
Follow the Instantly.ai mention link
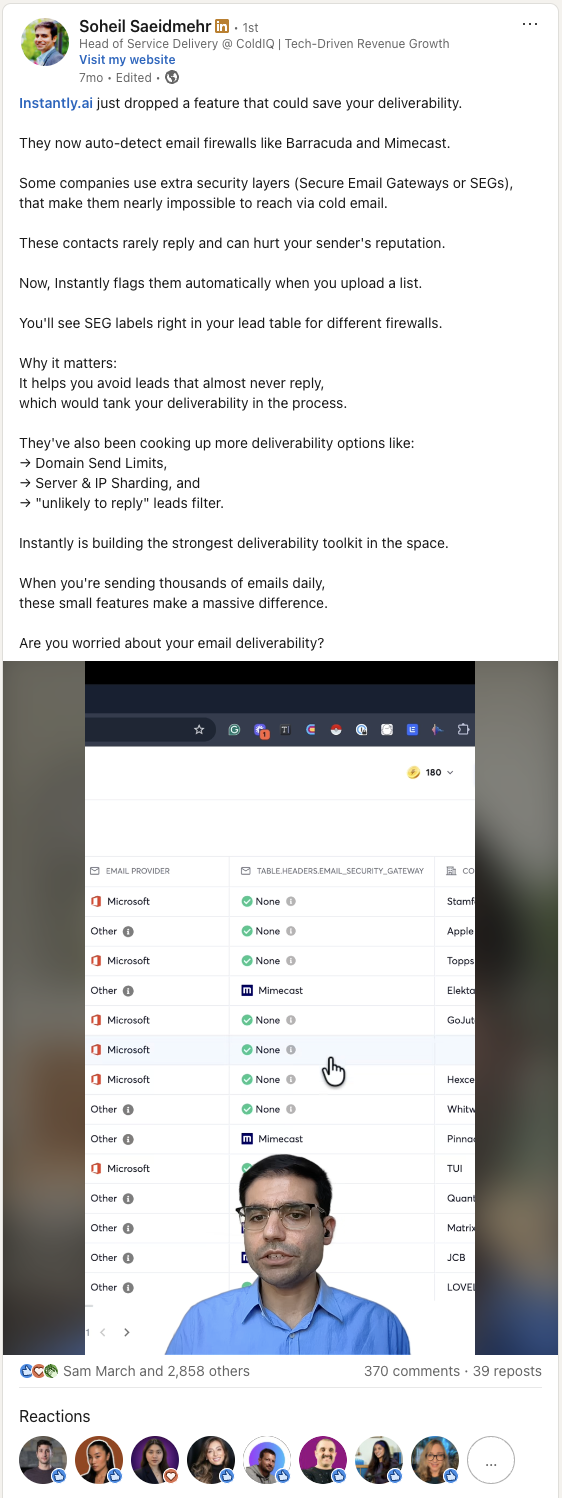pos(56,103)
